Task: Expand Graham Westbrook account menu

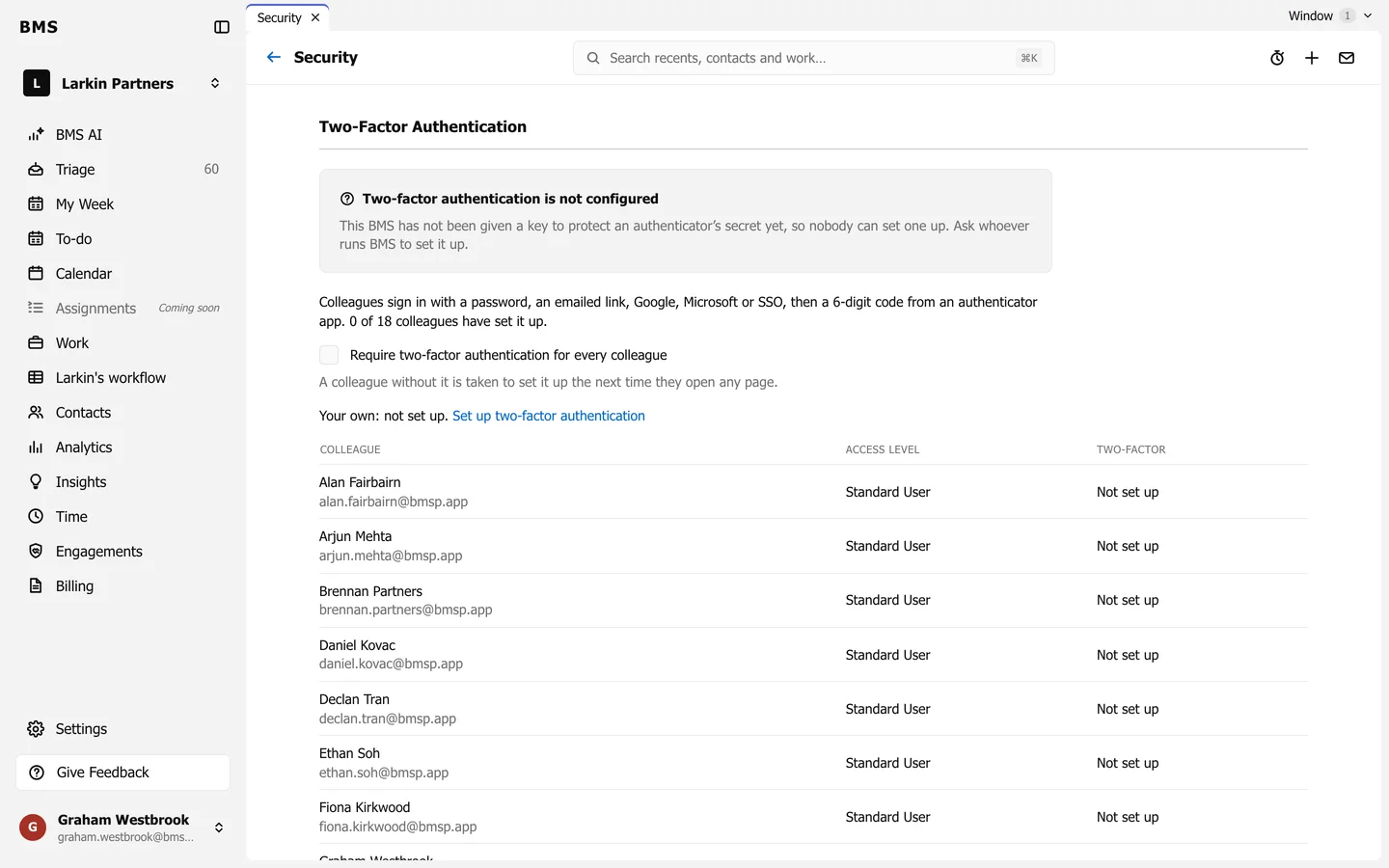Action: (x=219, y=827)
